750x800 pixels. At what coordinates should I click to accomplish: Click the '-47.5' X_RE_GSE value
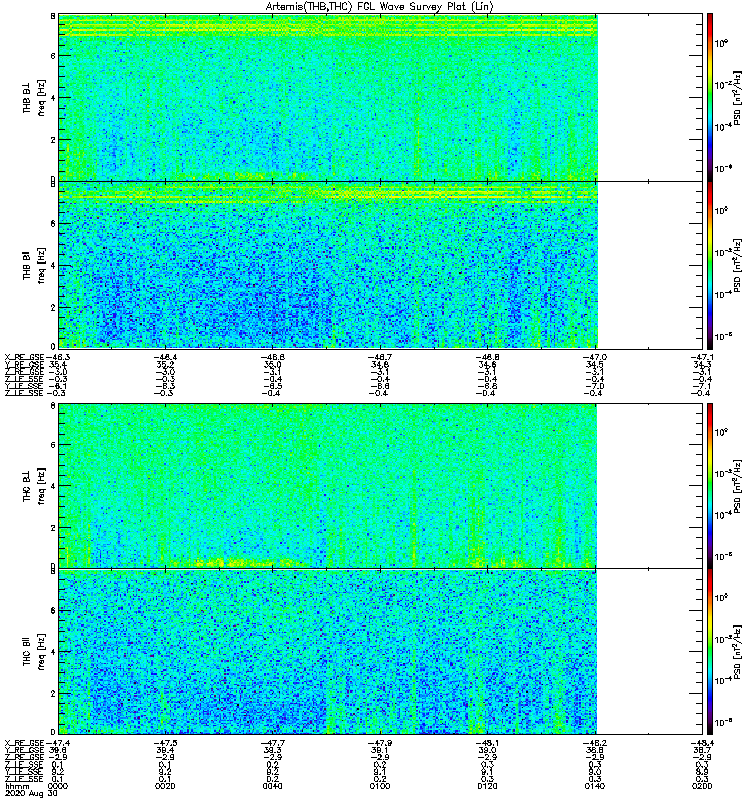pos(165,743)
